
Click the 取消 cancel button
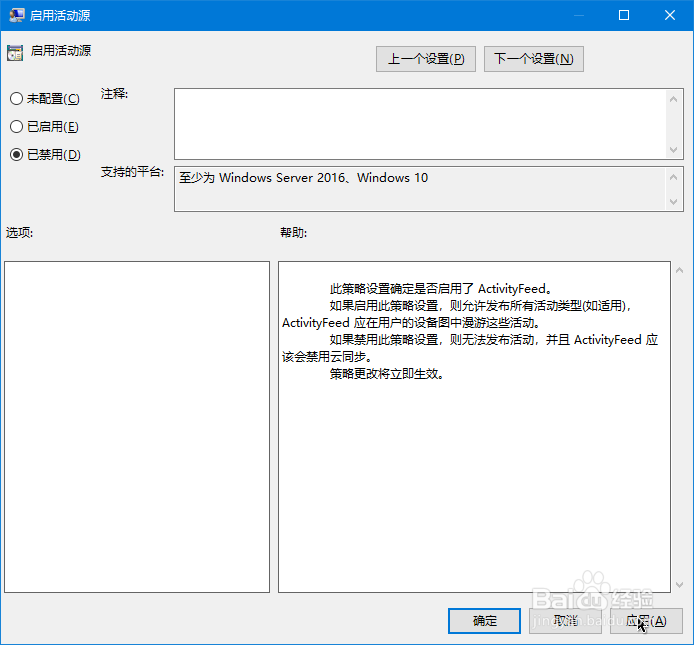pyautogui.click(x=566, y=621)
